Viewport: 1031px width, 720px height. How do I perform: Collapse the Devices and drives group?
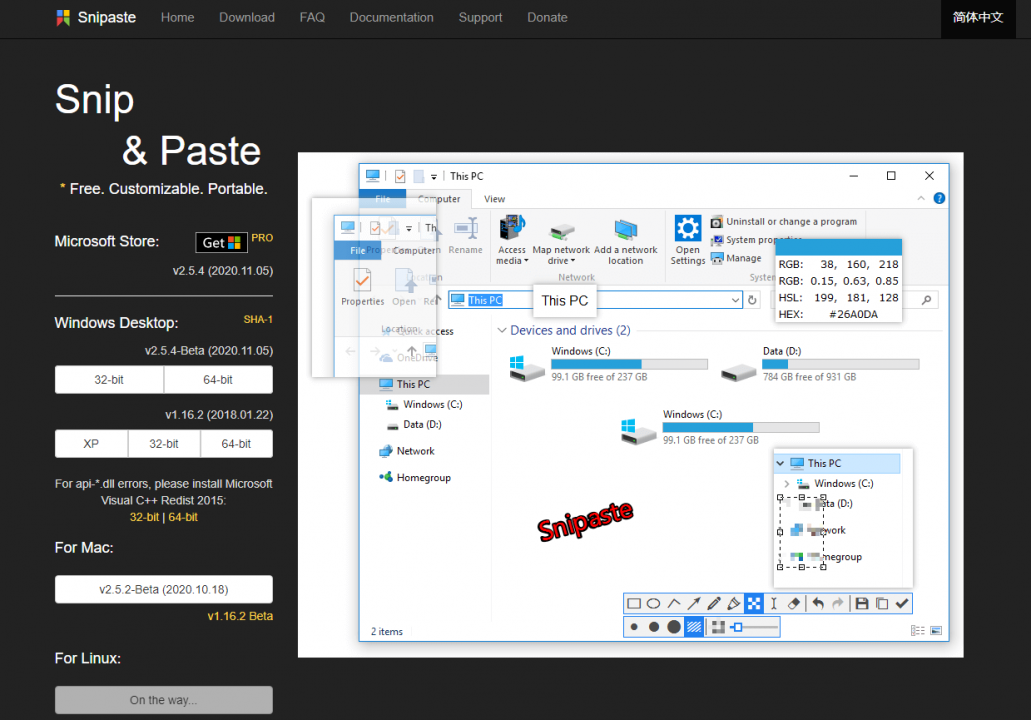(502, 330)
